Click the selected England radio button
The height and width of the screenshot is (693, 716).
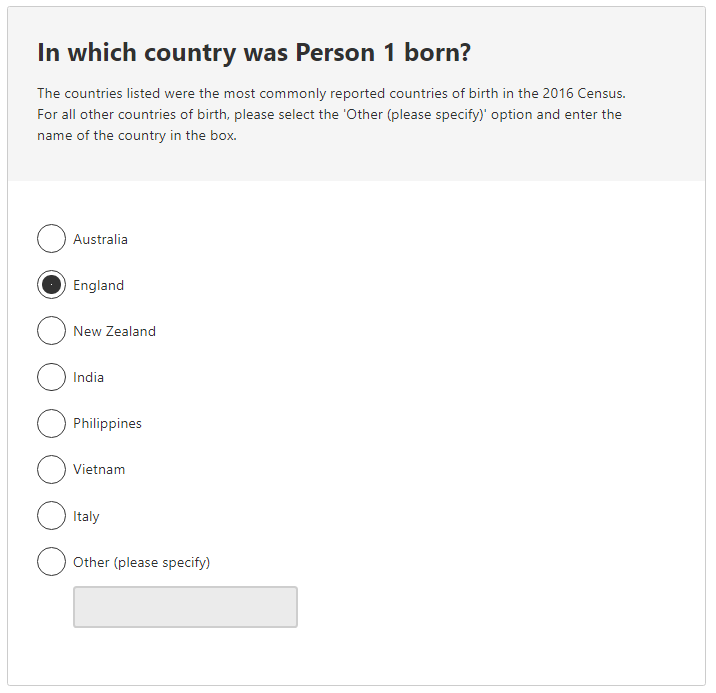pyautogui.click(x=51, y=285)
